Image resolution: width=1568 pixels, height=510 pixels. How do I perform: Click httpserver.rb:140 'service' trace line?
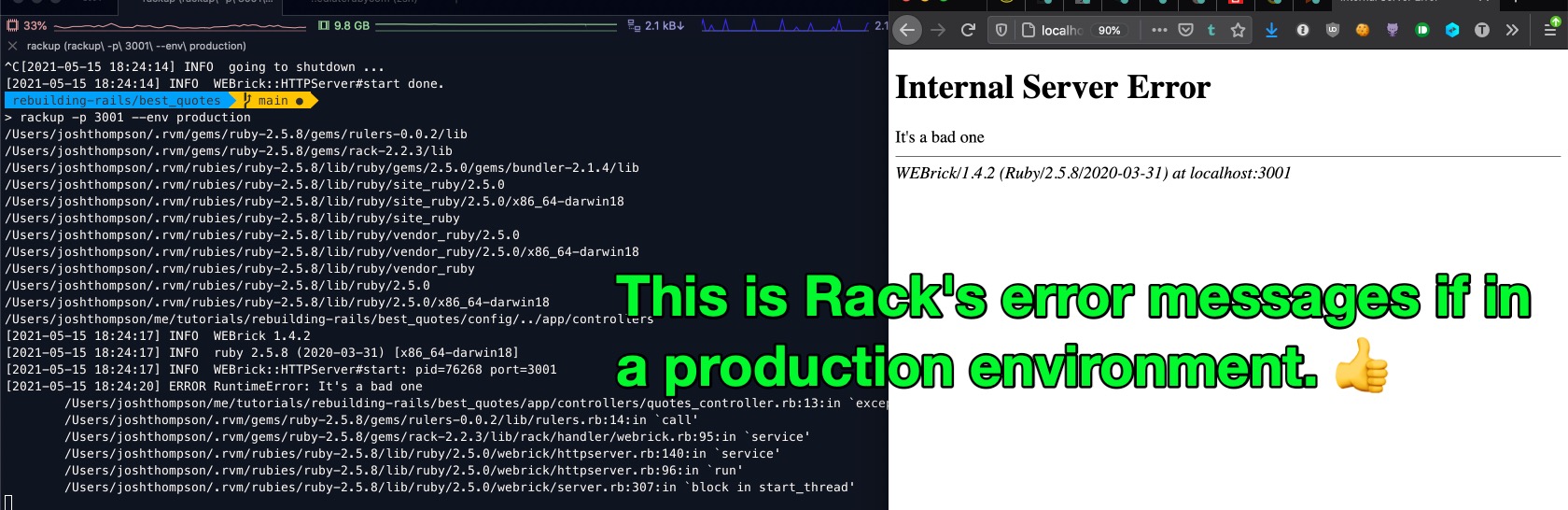point(422,454)
